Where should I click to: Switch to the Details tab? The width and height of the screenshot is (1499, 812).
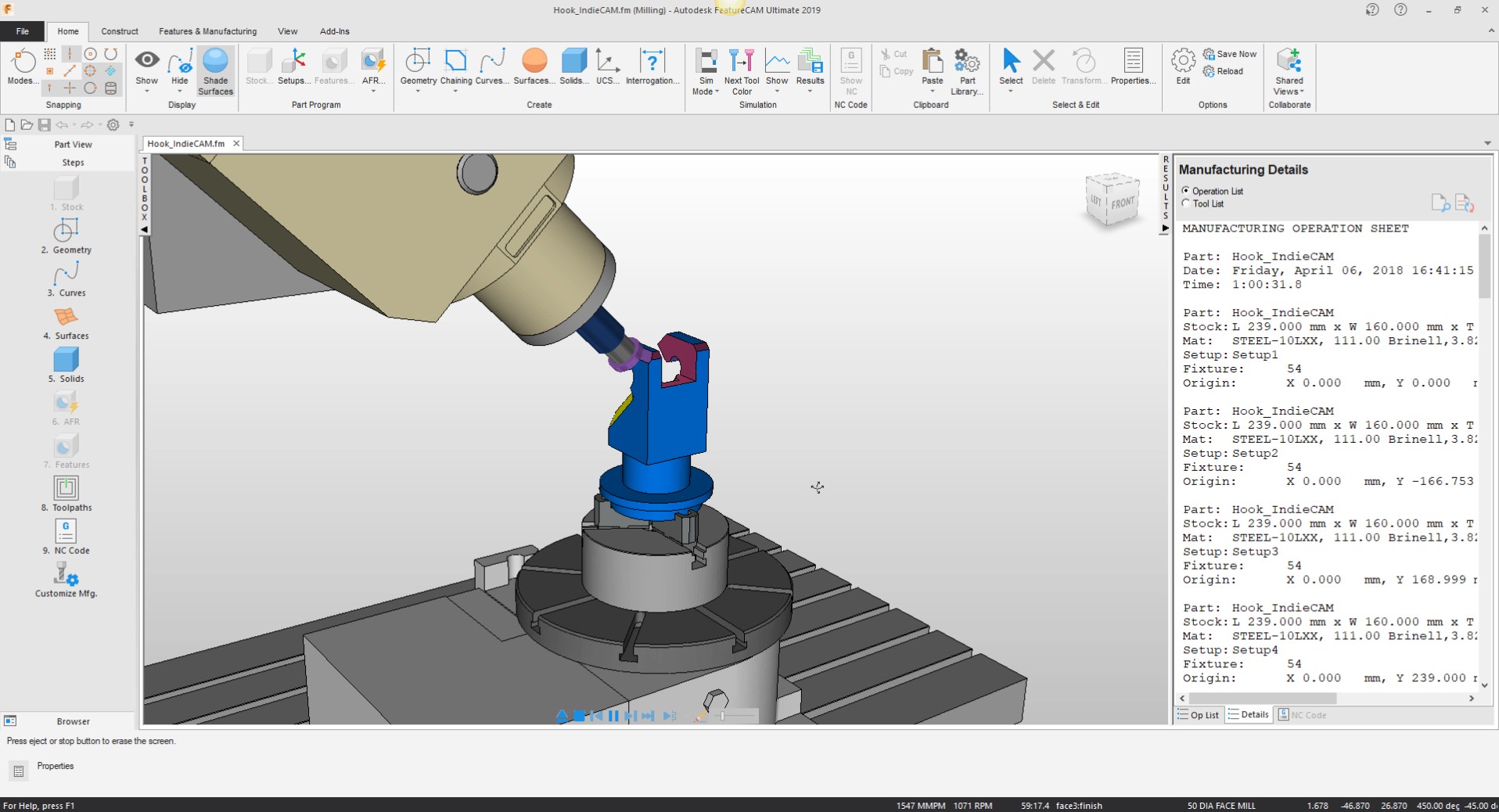(1249, 715)
